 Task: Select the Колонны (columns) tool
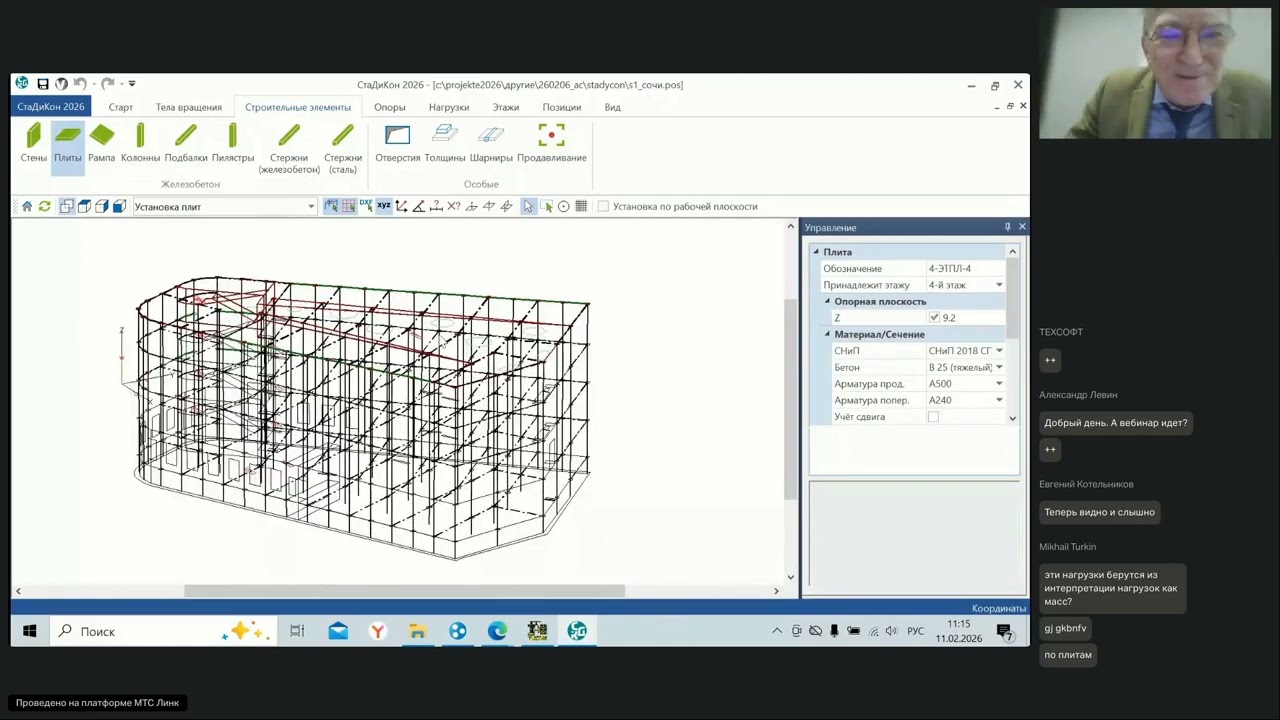point(140,143)
